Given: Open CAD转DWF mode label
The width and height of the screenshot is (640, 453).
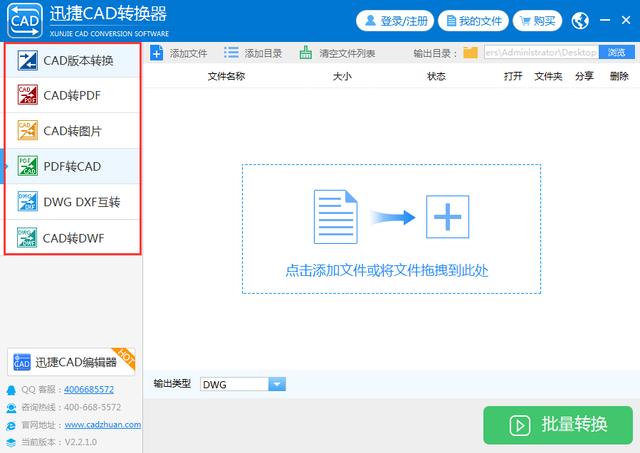Looking at the screenshot, I should coord(73,238).
